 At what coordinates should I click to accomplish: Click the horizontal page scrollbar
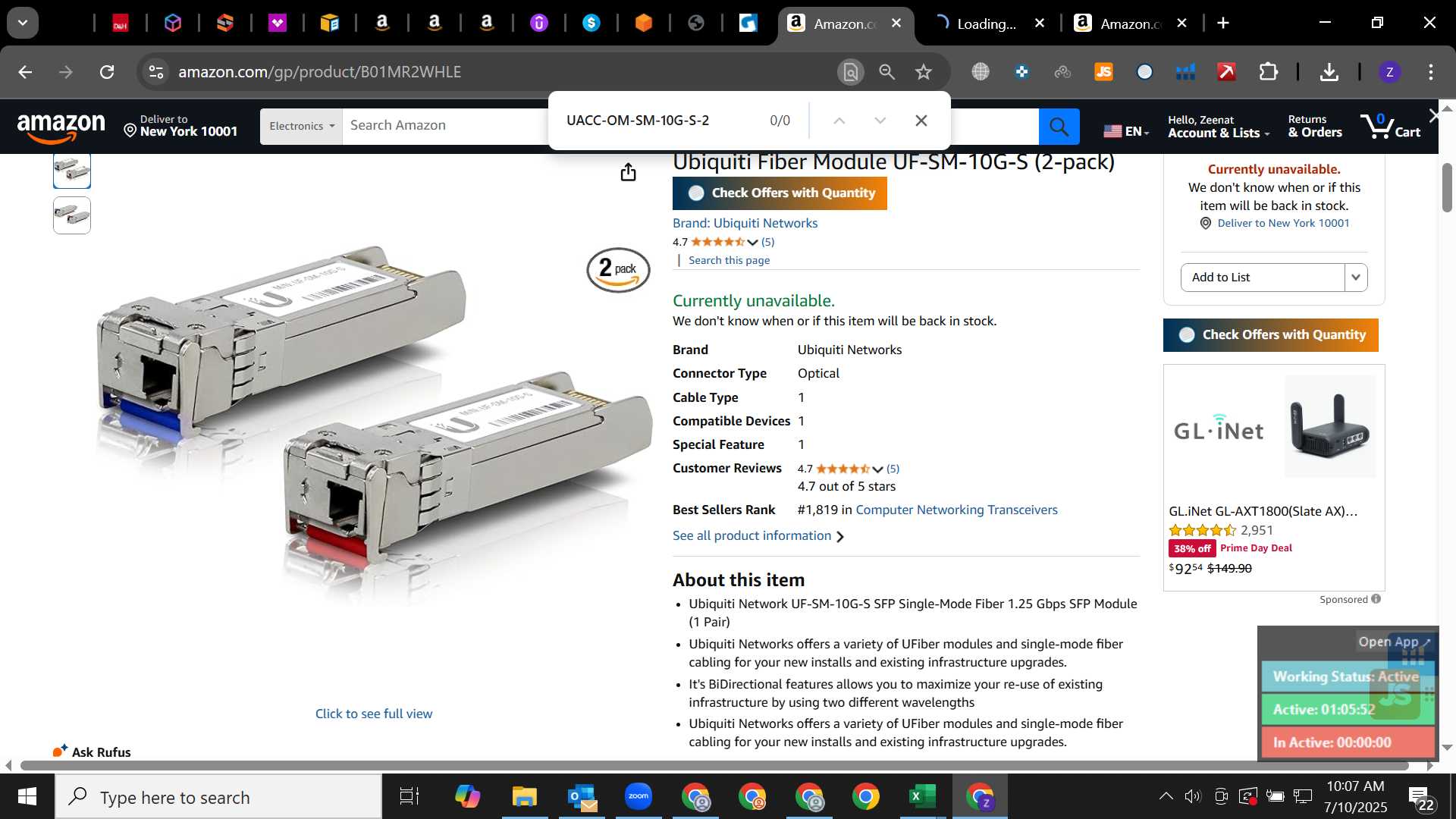tap(714, 766)
